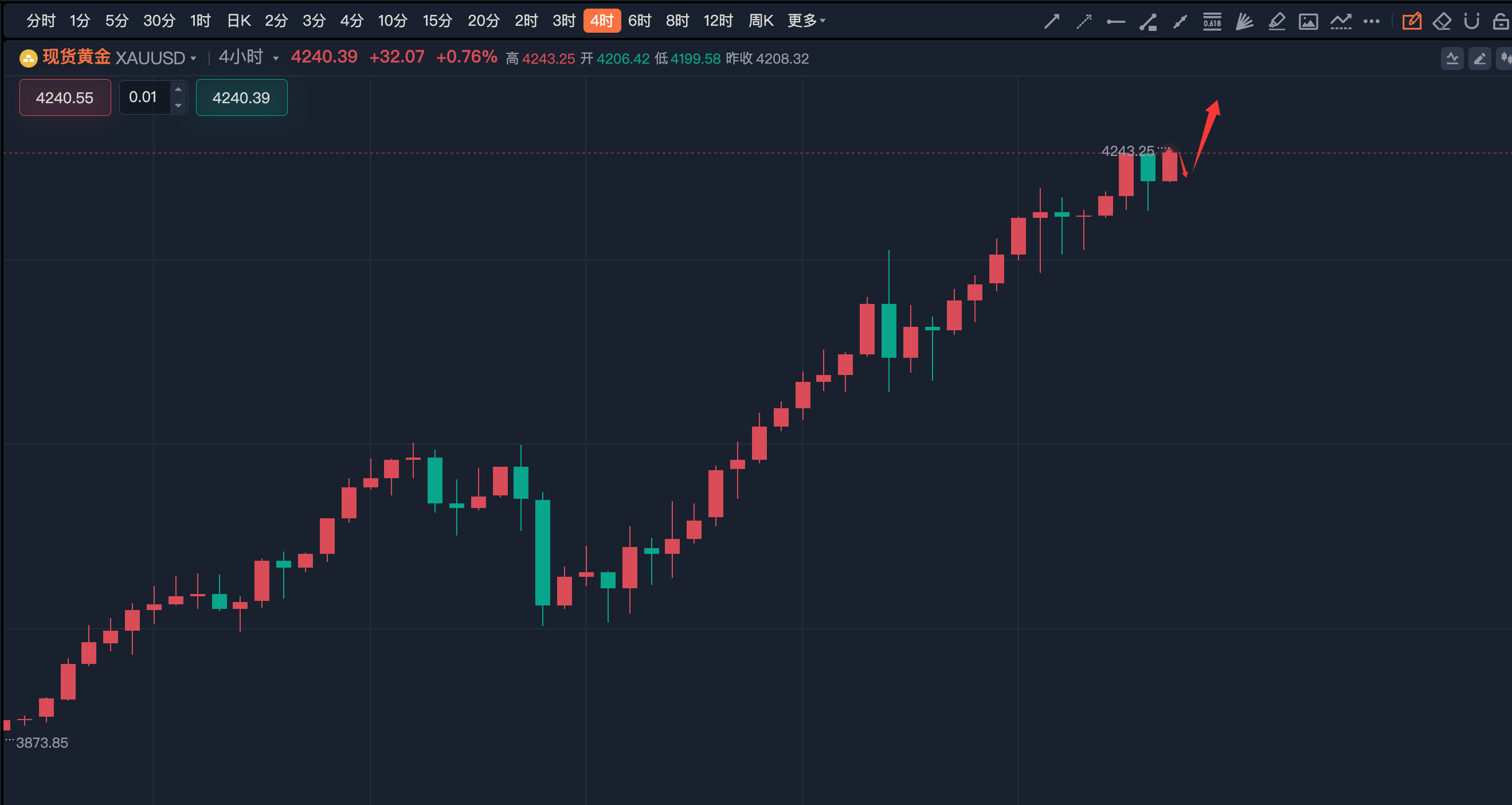
Task: Select the solid arrow line drawing tool
Action: pyautogui.click(x=1051, y=22)
